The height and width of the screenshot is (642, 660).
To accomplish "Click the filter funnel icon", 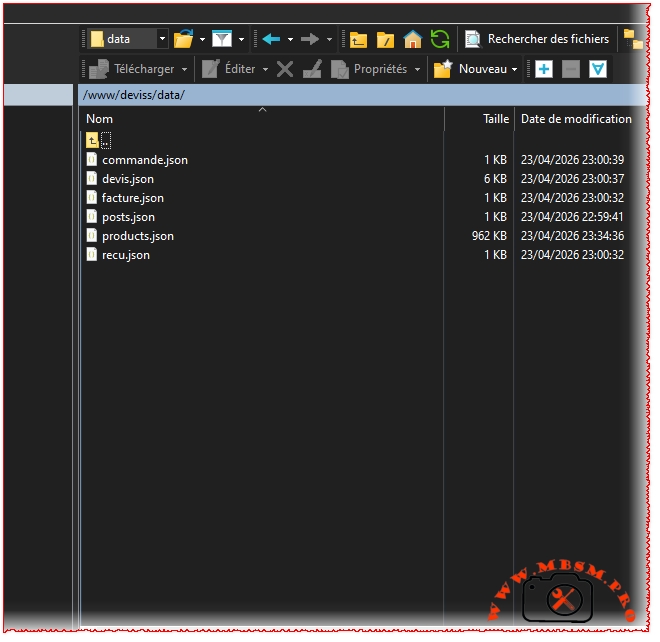I will [x=222, y=39].
